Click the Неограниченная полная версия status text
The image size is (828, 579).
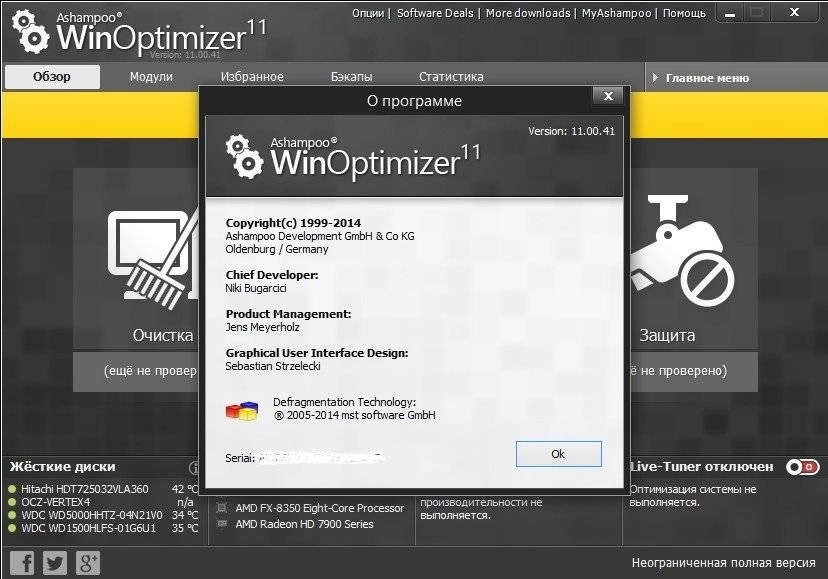pos(723,563)
